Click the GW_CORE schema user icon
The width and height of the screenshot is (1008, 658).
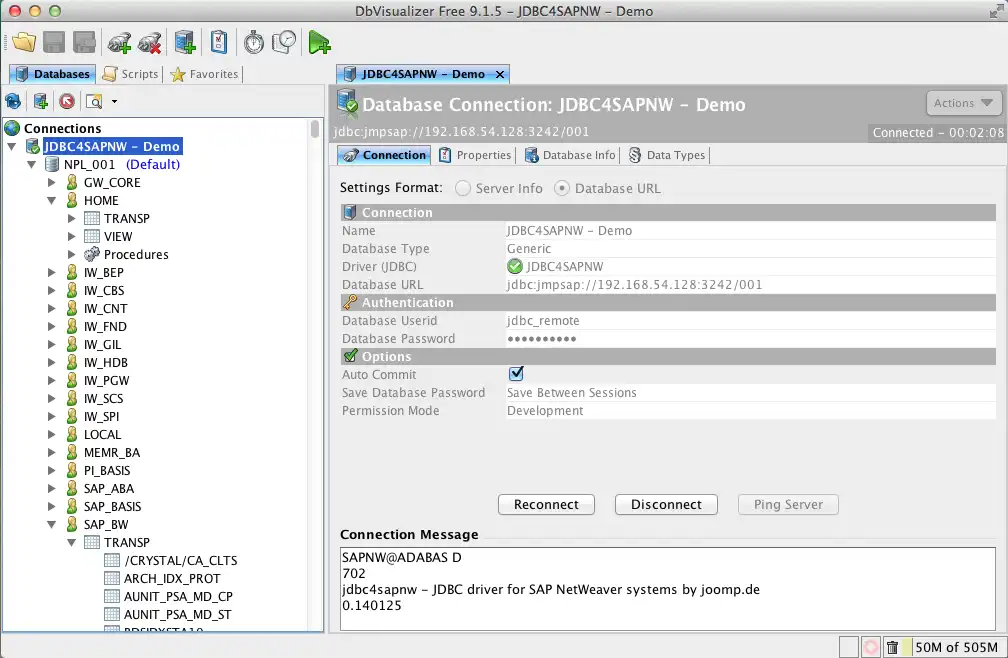click(x=72, y=182)
